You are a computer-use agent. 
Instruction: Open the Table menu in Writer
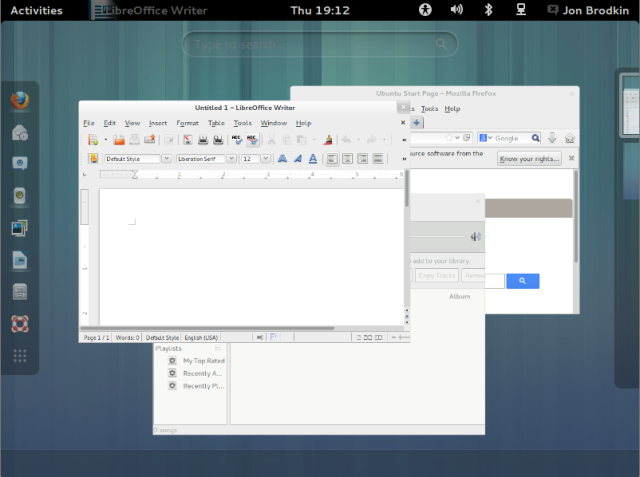click(x=216, y=123)
